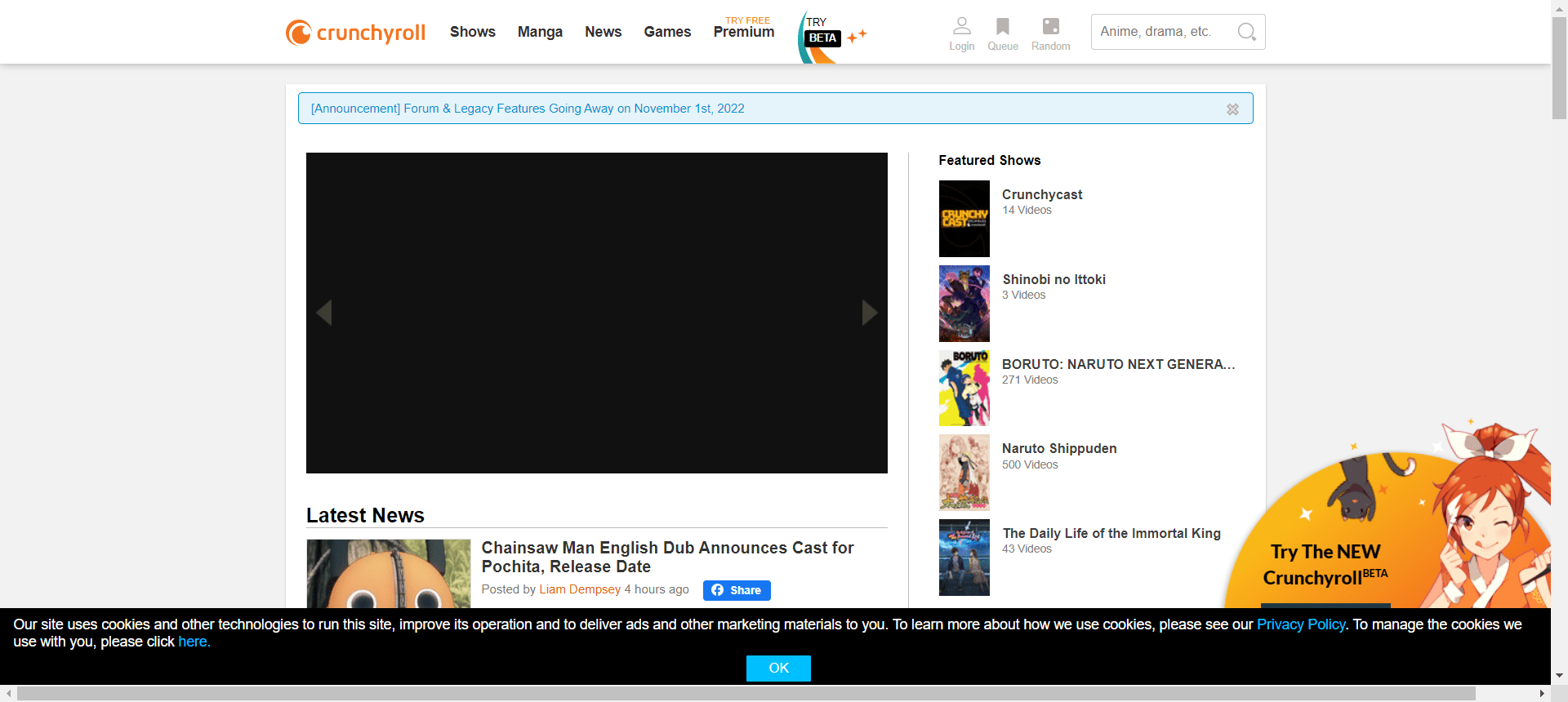Image resolution: width=1568 pixels, height=702 pixels.
Task: Open the Shows menu
Action: pyautogui.click(x=473, y=32)
